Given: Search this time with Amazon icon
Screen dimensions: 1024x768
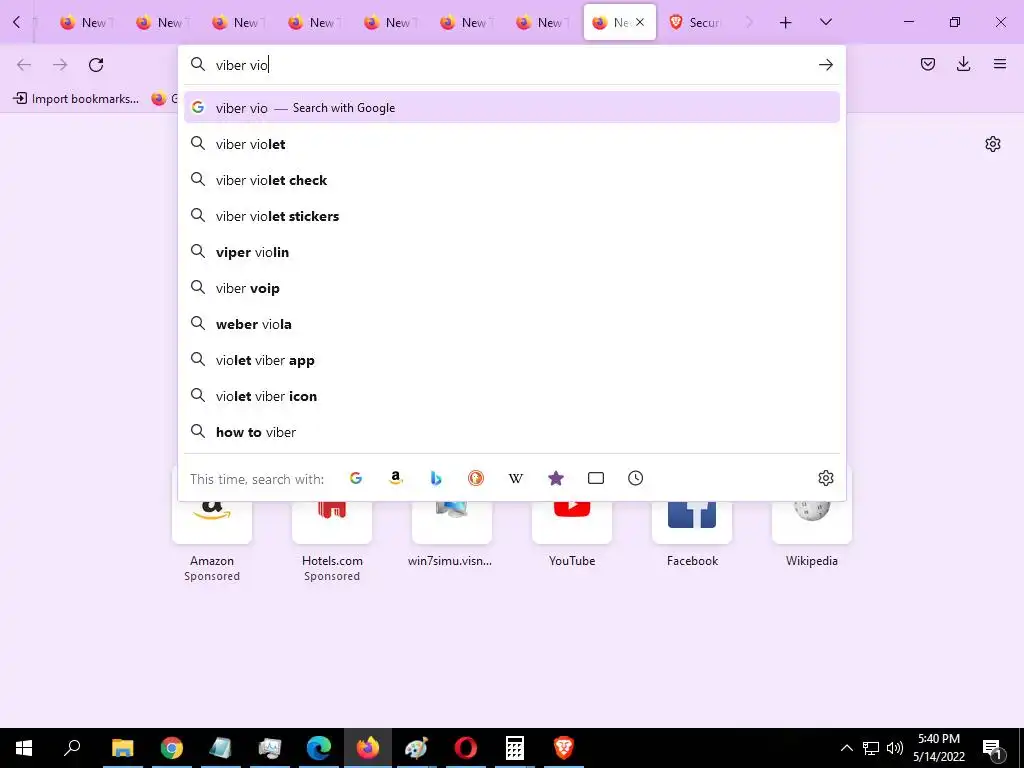Looking at the screenshot, I should coord(396,478).
